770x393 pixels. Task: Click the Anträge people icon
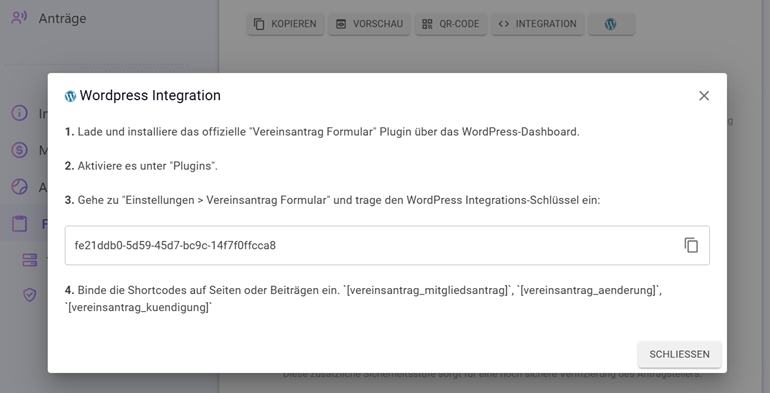19,18
